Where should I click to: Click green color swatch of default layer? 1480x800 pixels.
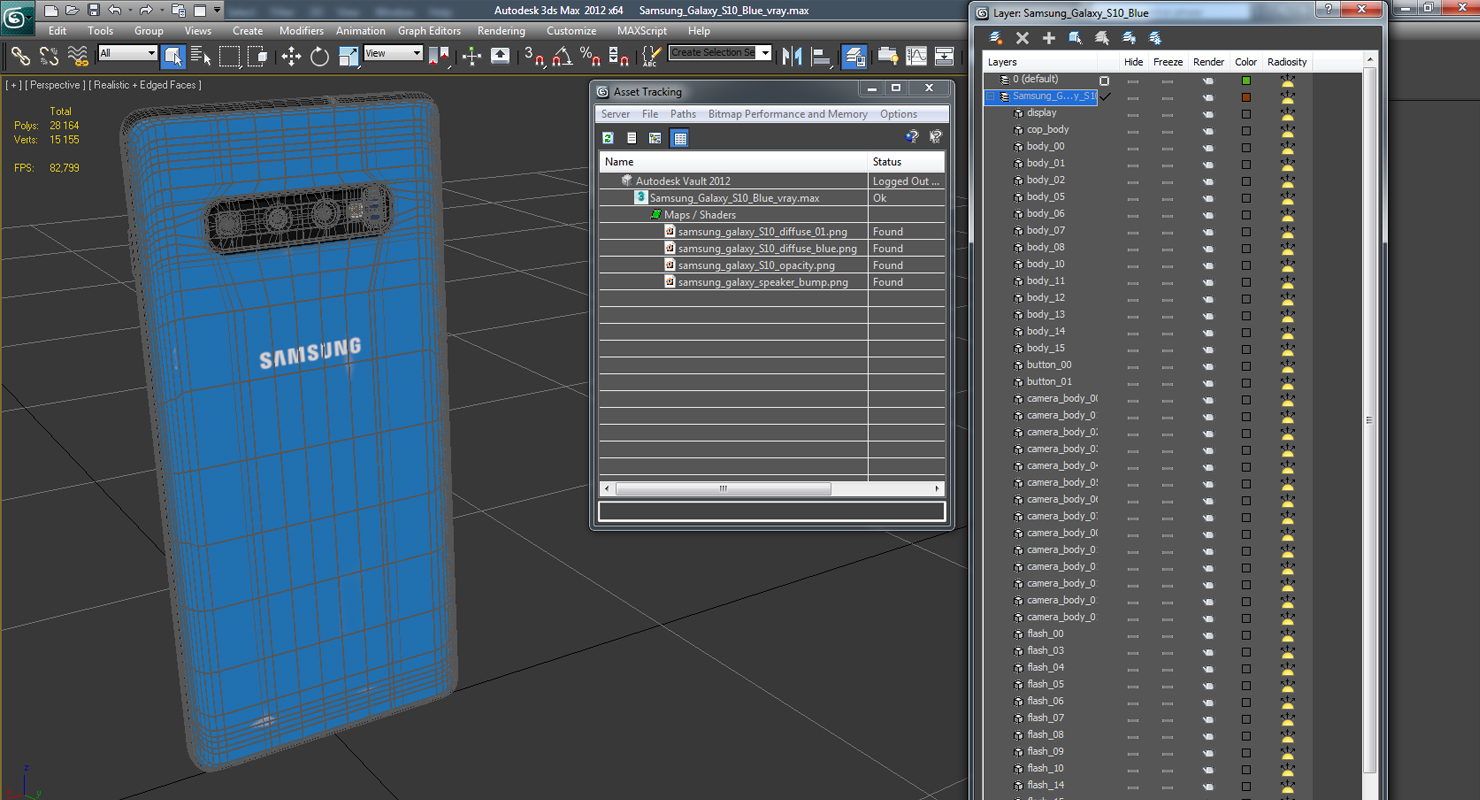pyautogui.click(x=1246, y=80)
